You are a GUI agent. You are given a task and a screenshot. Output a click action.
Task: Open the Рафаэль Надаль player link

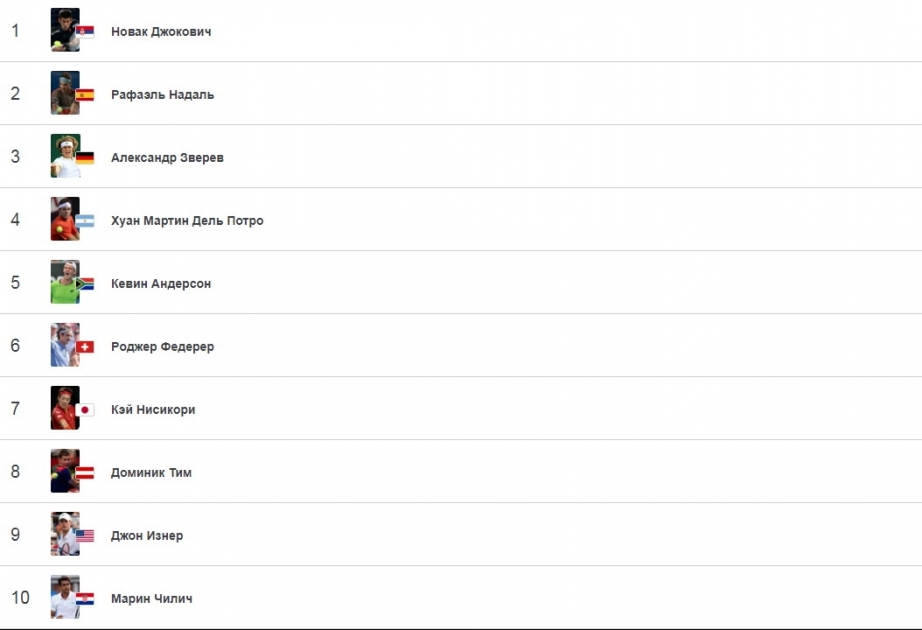coord(162,95)
